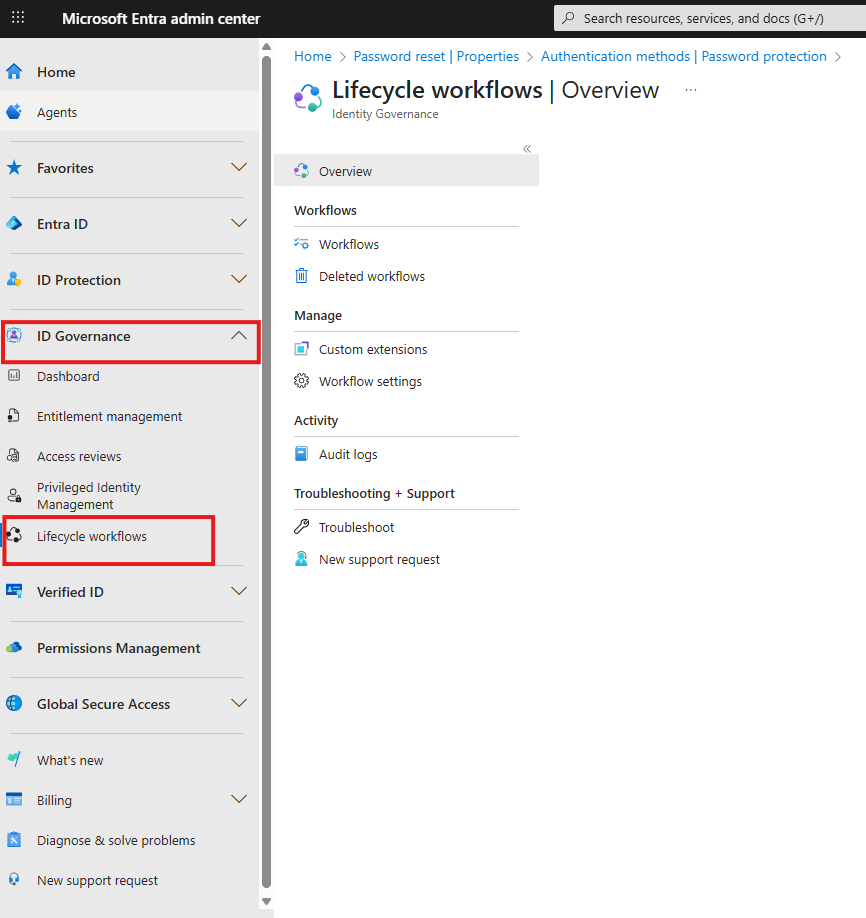Collapse the ID Governance section
This screenshot has height=918, width=866.
239,336
